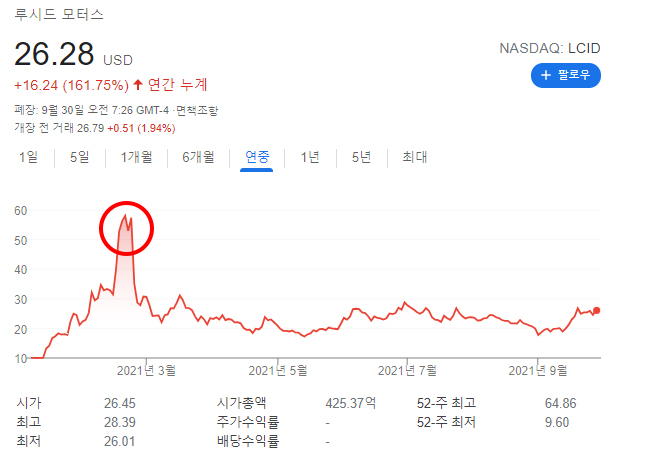Click the 시가총액 value 425.37억

pyautogui.click(x=350, y=403)
